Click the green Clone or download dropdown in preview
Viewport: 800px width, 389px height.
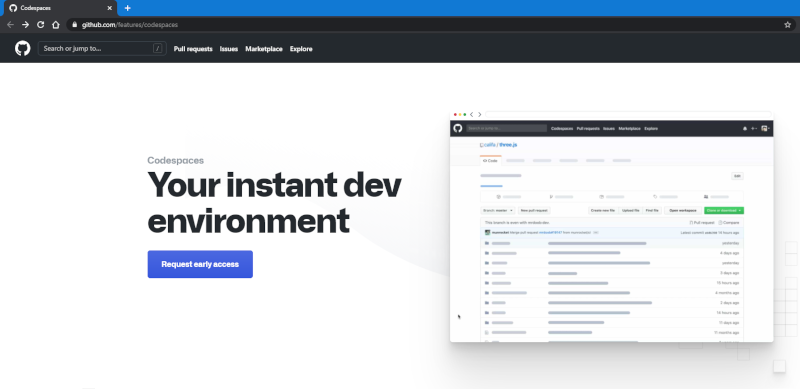[x=723, y=210]
